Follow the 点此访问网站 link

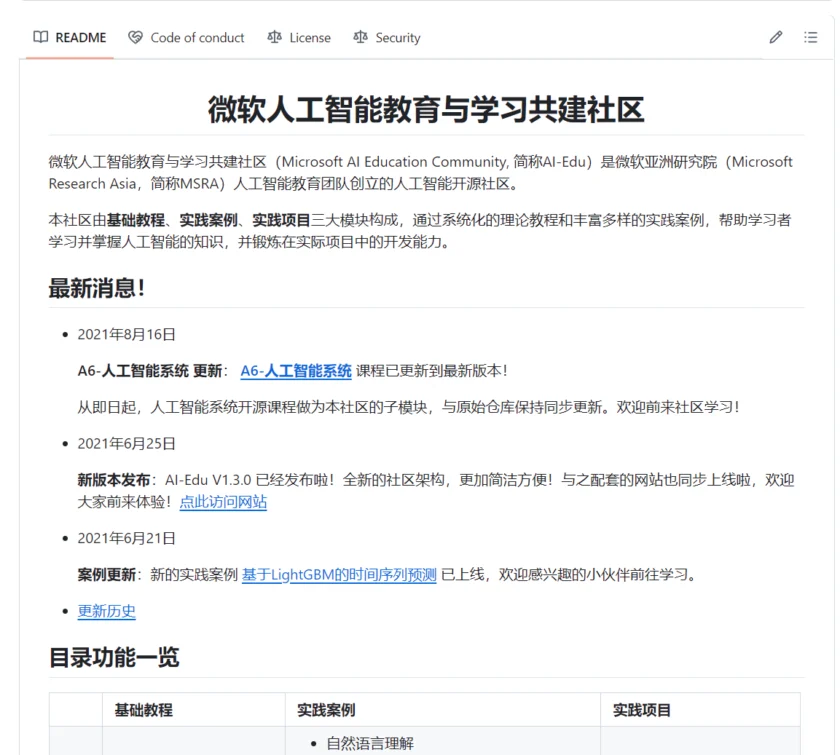pyautogui.click(x=223, y=502)
